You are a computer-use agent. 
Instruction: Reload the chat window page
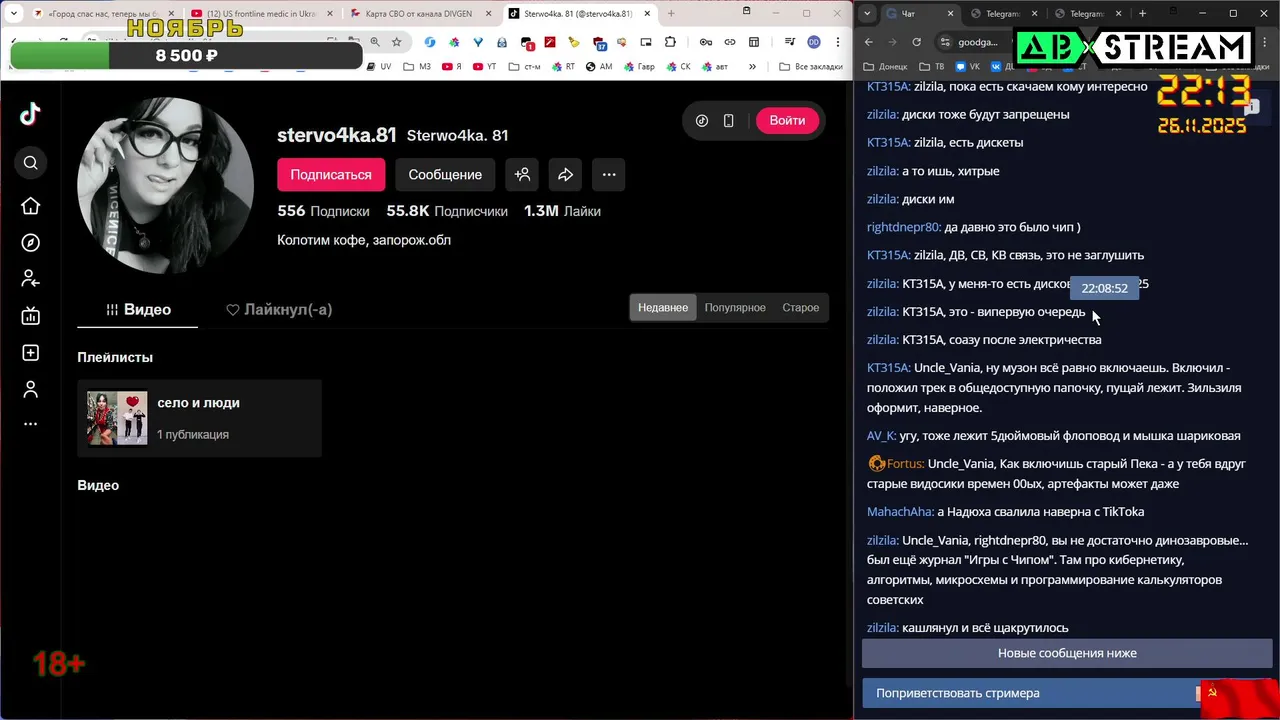(x=916, y=42)
